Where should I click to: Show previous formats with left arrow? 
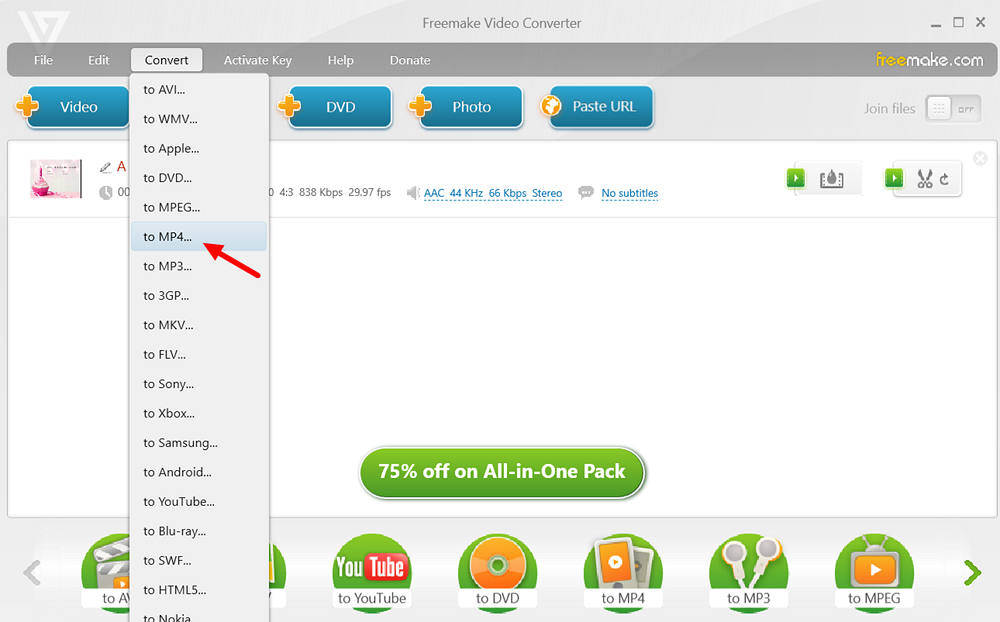32,572
